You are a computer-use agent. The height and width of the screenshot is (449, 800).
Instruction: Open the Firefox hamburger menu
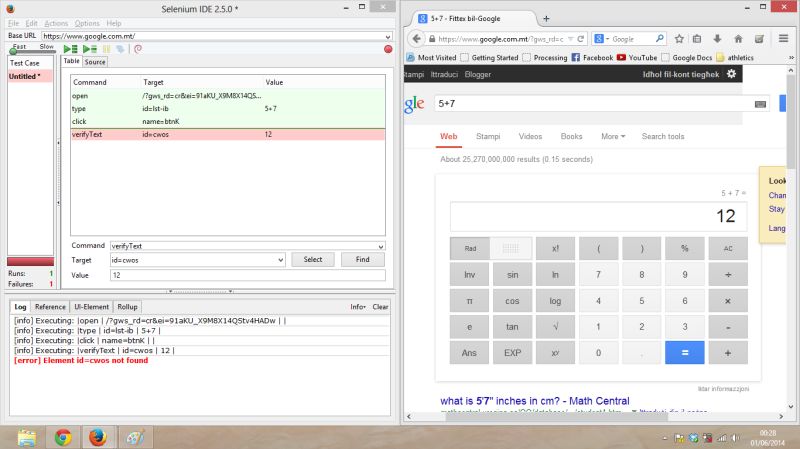[x=783, y=39]
